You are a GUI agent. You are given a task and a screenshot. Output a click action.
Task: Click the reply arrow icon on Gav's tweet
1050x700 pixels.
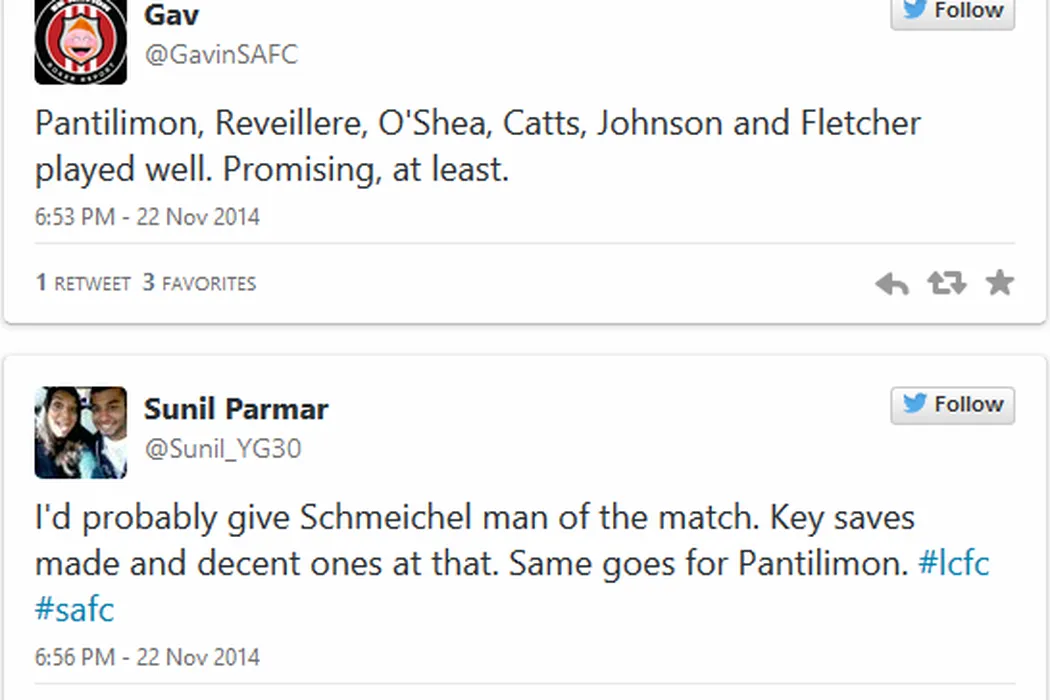pyautogui.click(x=891, y=284)
